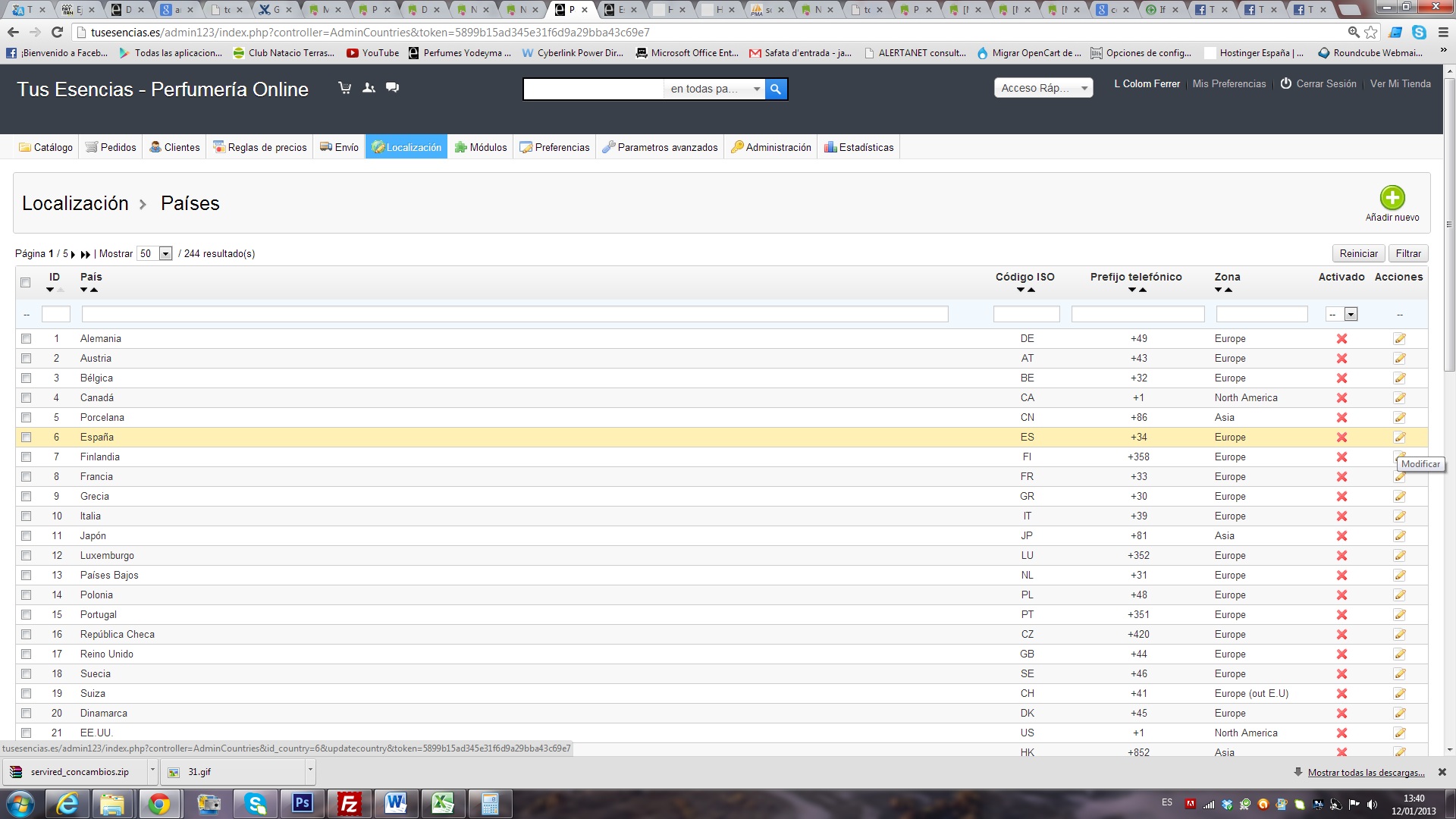The height and width of the screenshot is (819, 1456).
Task: Toggle the red X status for Italia
Action: click(1341, 516)
